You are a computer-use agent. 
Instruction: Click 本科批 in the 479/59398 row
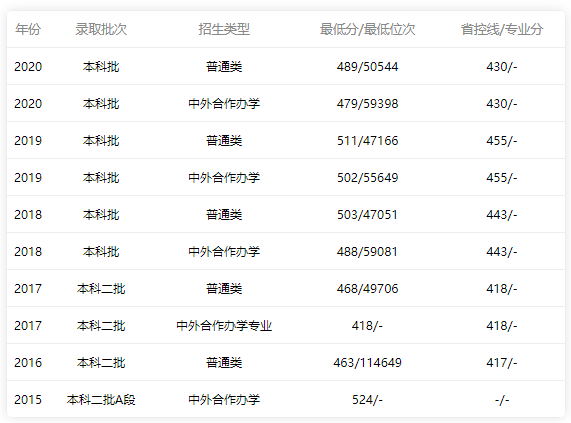point(101,104)
